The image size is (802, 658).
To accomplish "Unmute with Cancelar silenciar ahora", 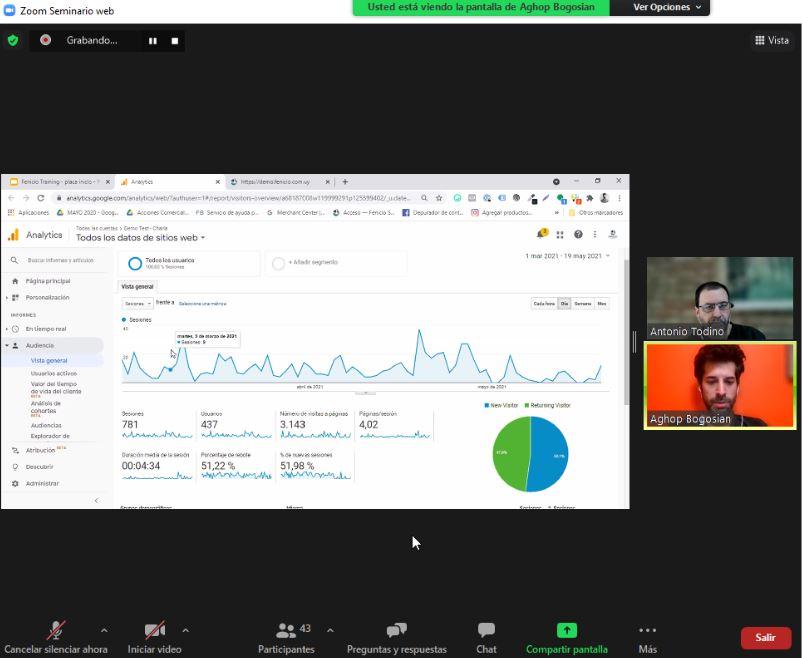I will (56, 637).
